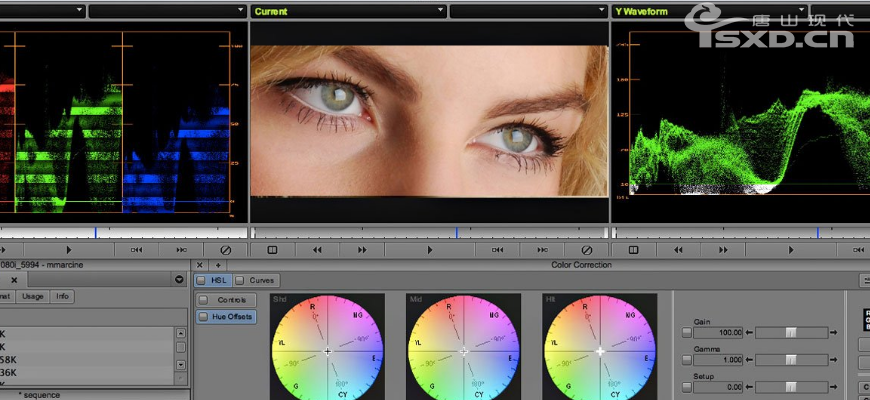
Task: Toggle dual split under Y Waveform monitor
Action: (634, 250)
